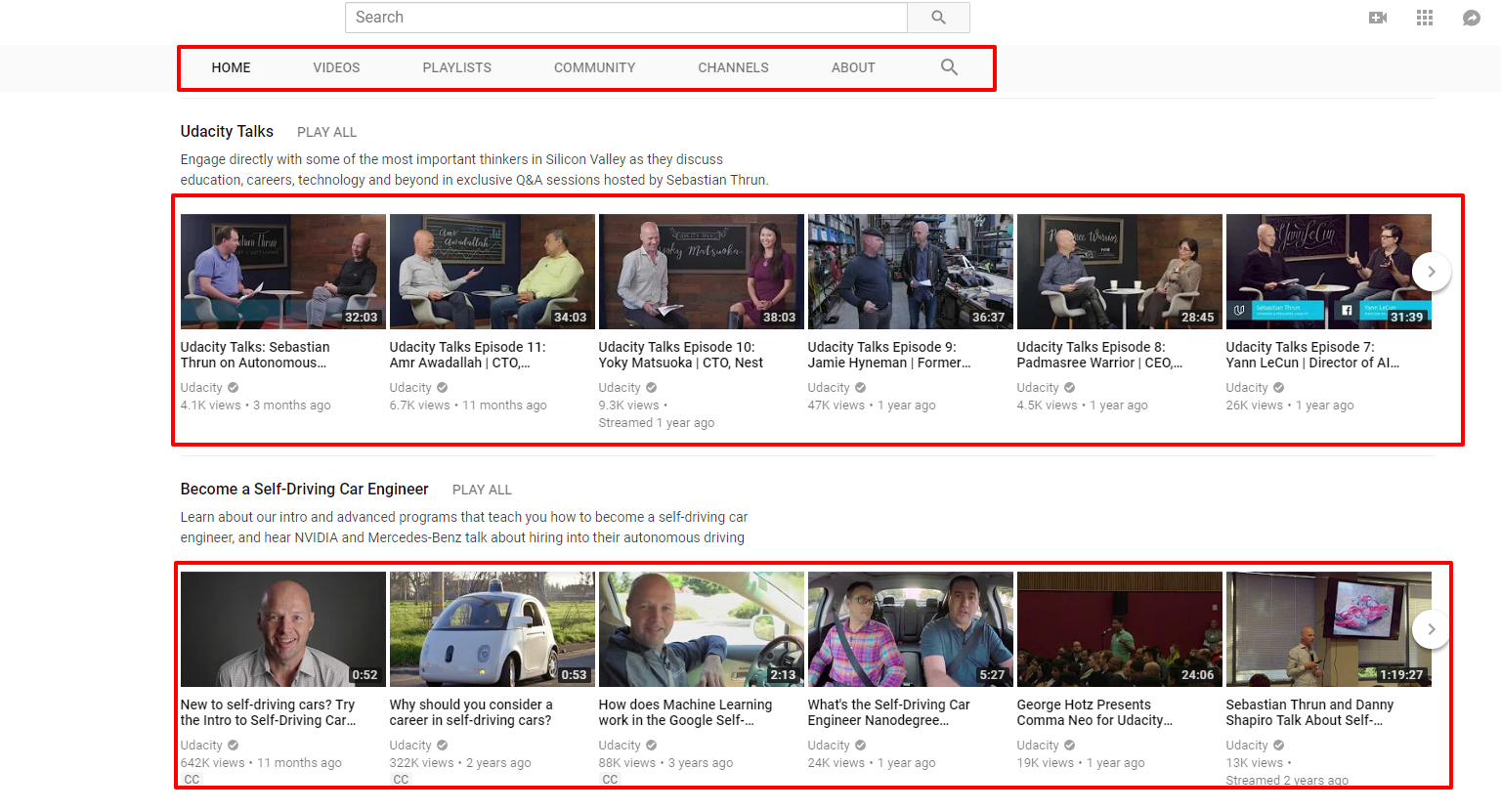Click Udacity channel name under Episode 9 Jamie Hyneman
The width and height of the screenshot is (1501, 812).
(829, 388)
